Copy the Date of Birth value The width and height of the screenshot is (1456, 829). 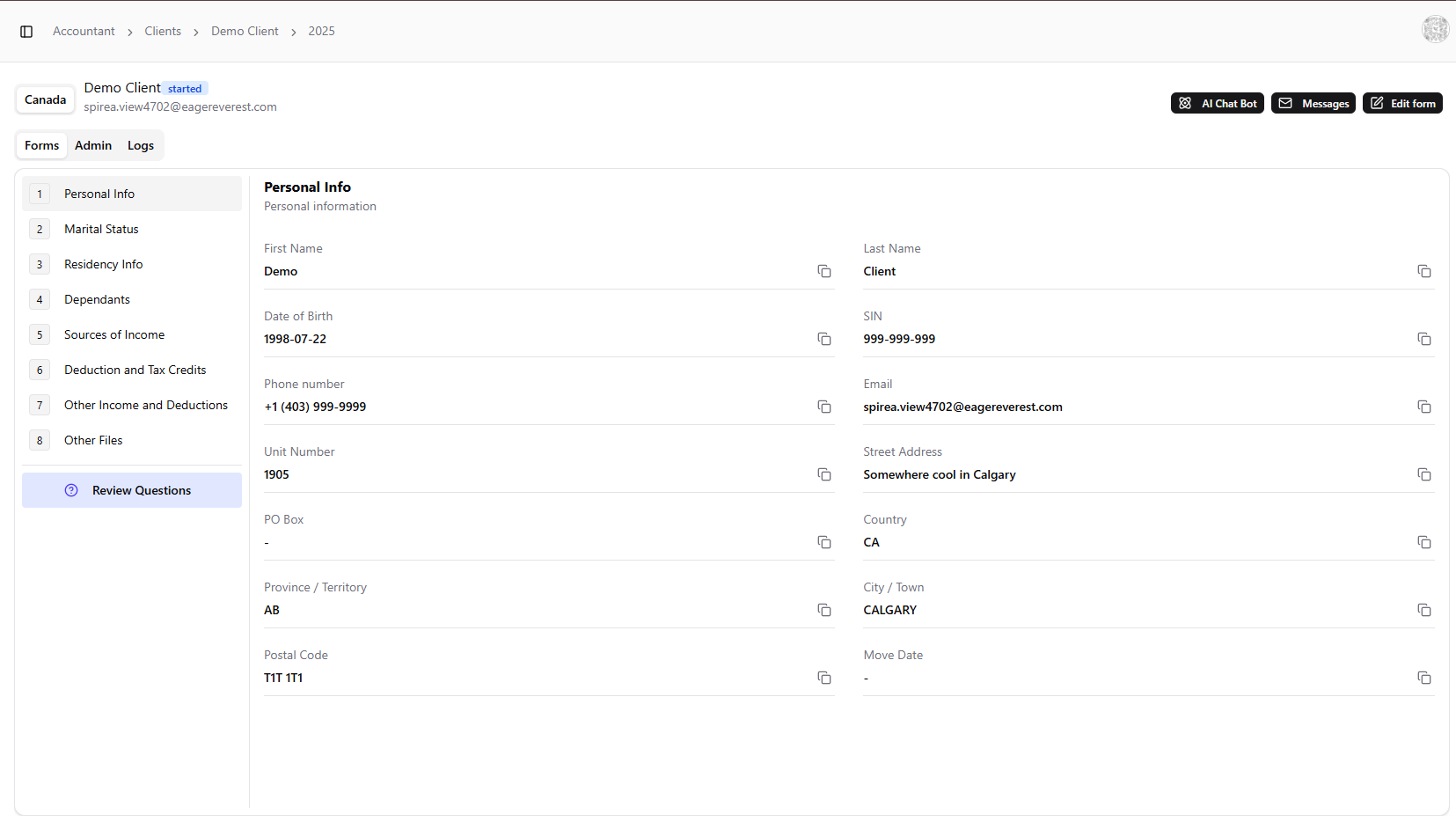coord(824,339)
